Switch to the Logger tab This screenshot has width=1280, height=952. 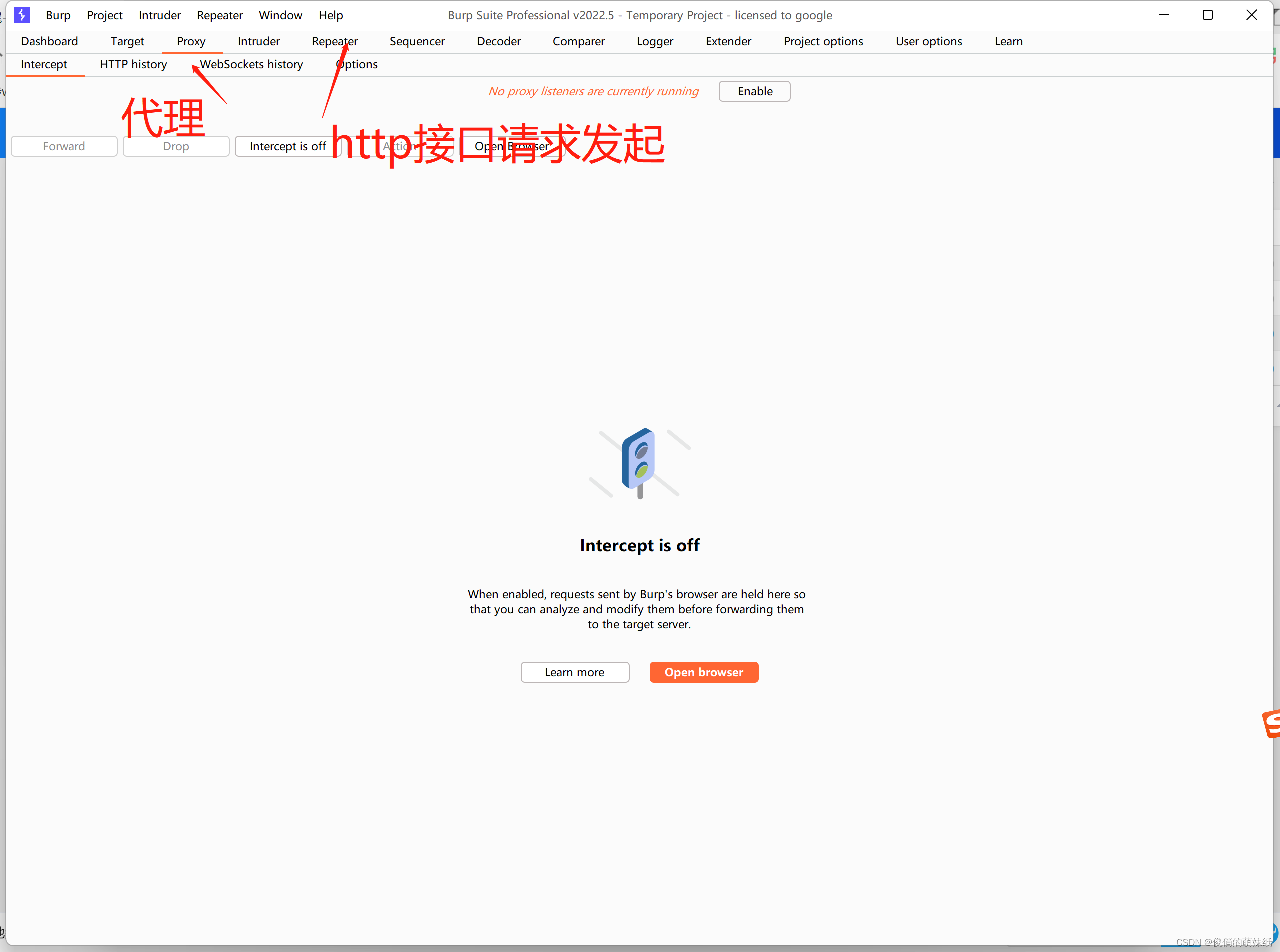pyautogui.click(x=655, y=41)
